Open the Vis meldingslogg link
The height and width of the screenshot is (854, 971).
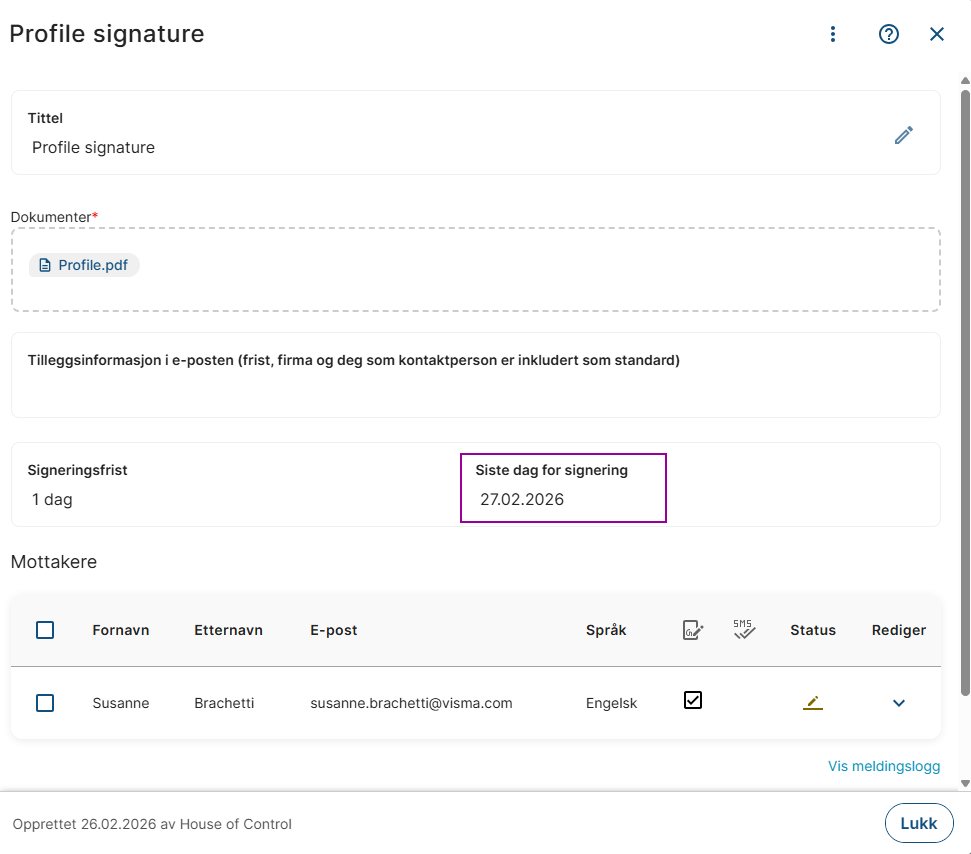point(884,766)
